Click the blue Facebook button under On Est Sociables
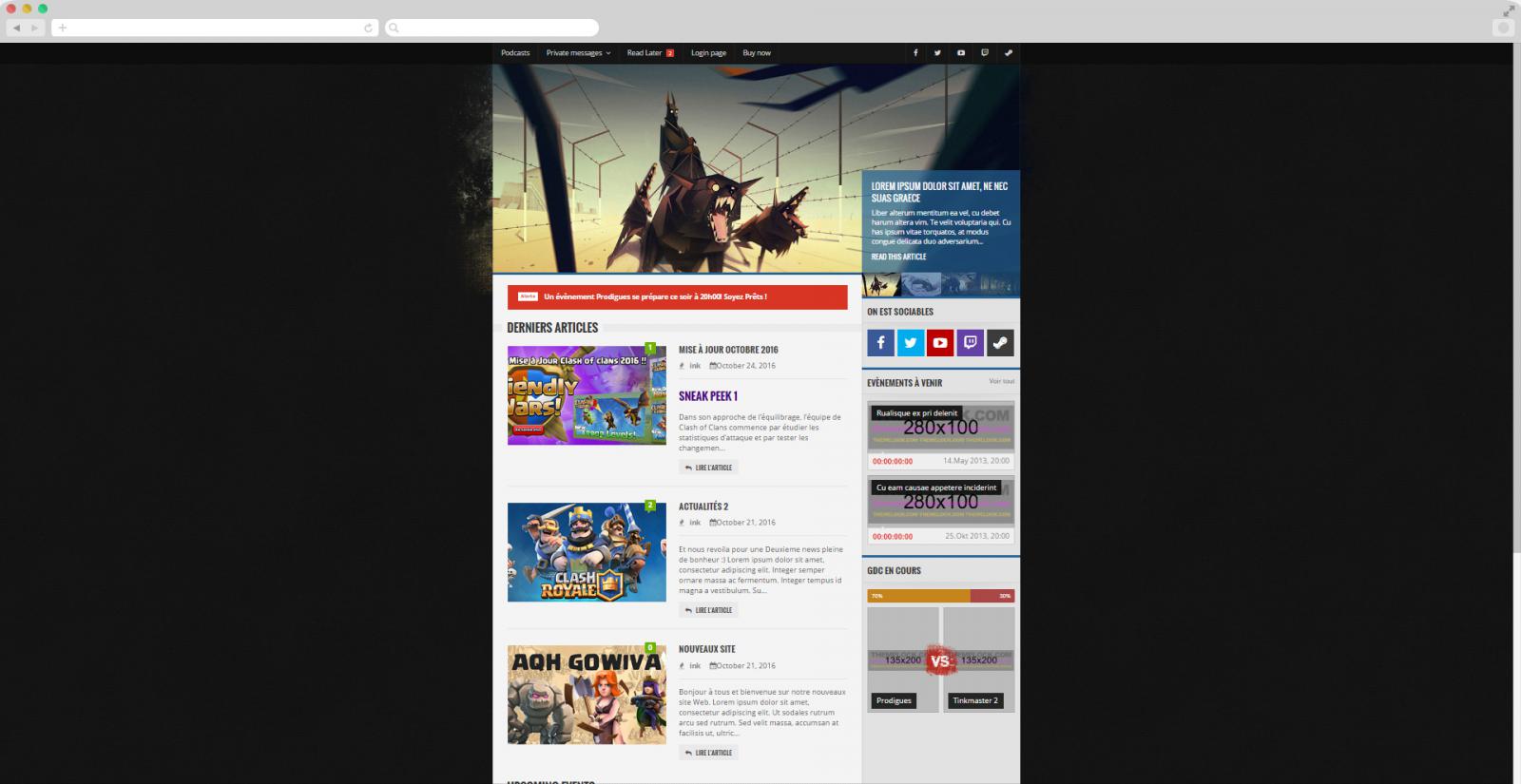The height and width of the screenshot is (784, 1521). coord(880,343)
